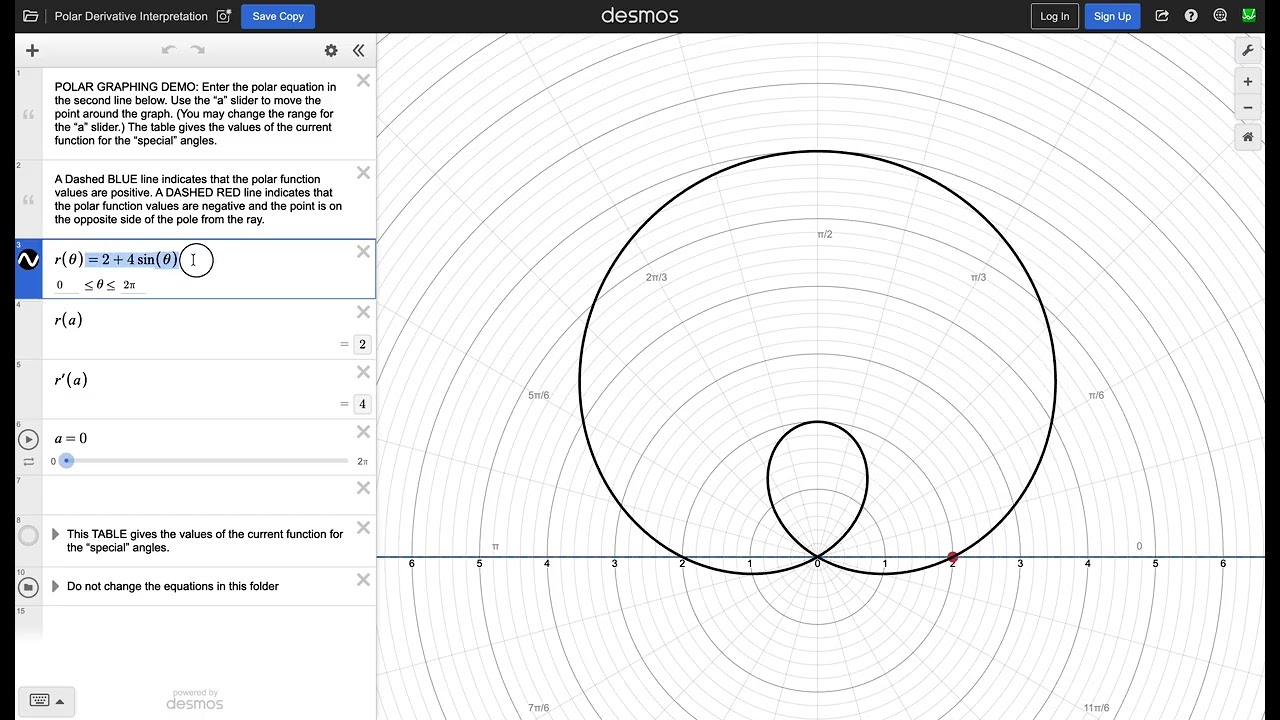Screen dimensions: 1280x720
Task: Delete the r'(a) expression row
Action: point(364,372)
